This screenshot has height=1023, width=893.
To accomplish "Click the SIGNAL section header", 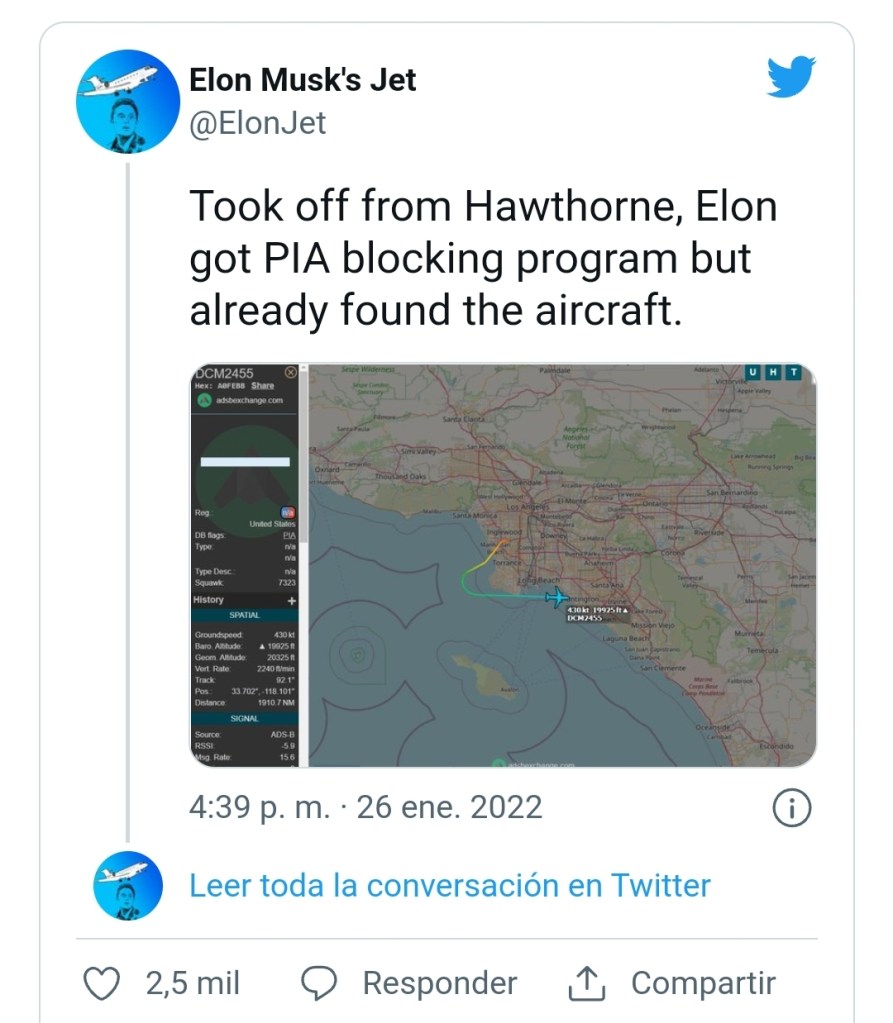I will [x=244, y=718].
